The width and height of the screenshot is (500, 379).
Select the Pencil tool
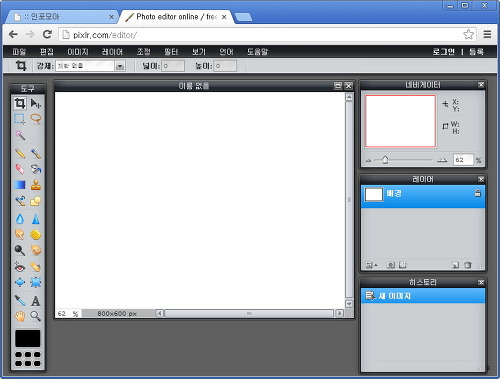point(20,153)
